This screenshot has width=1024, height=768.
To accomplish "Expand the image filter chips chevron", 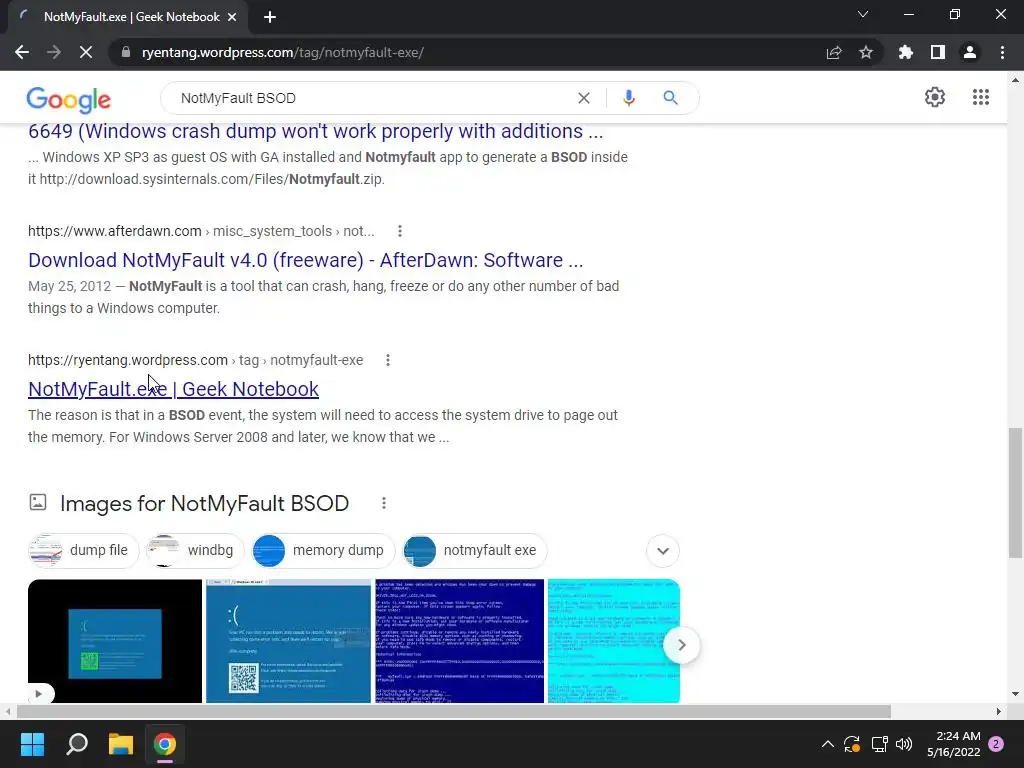I will pyautogui.click(x=663, y=551).
